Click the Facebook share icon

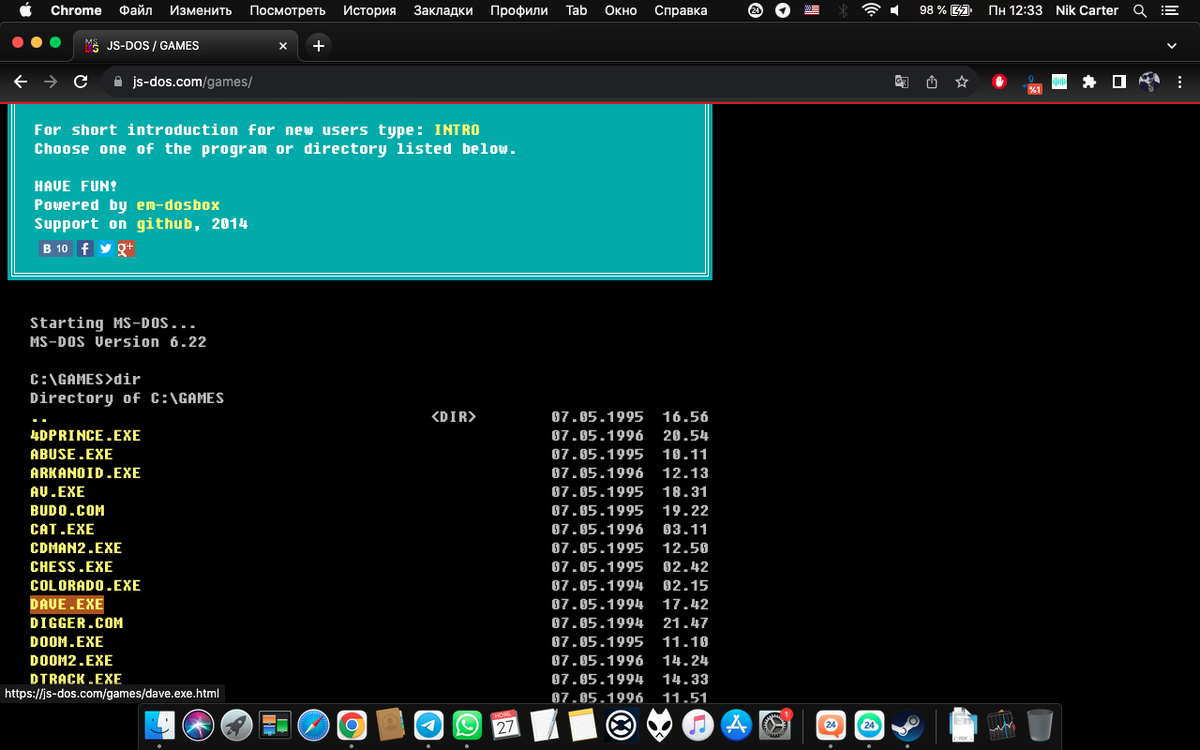tap(86, 248)
